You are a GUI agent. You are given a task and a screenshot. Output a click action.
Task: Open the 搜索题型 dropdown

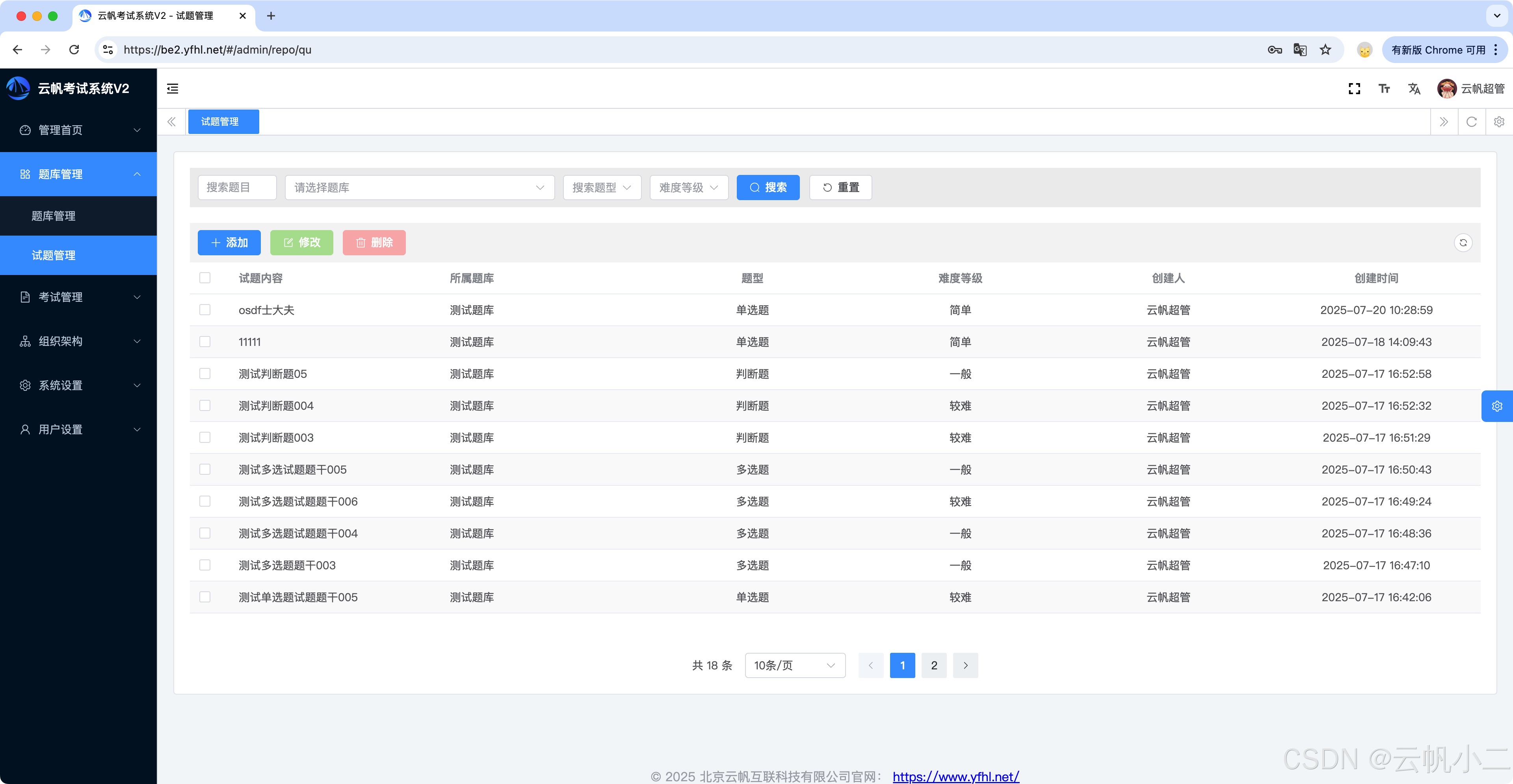pos(602,188)
